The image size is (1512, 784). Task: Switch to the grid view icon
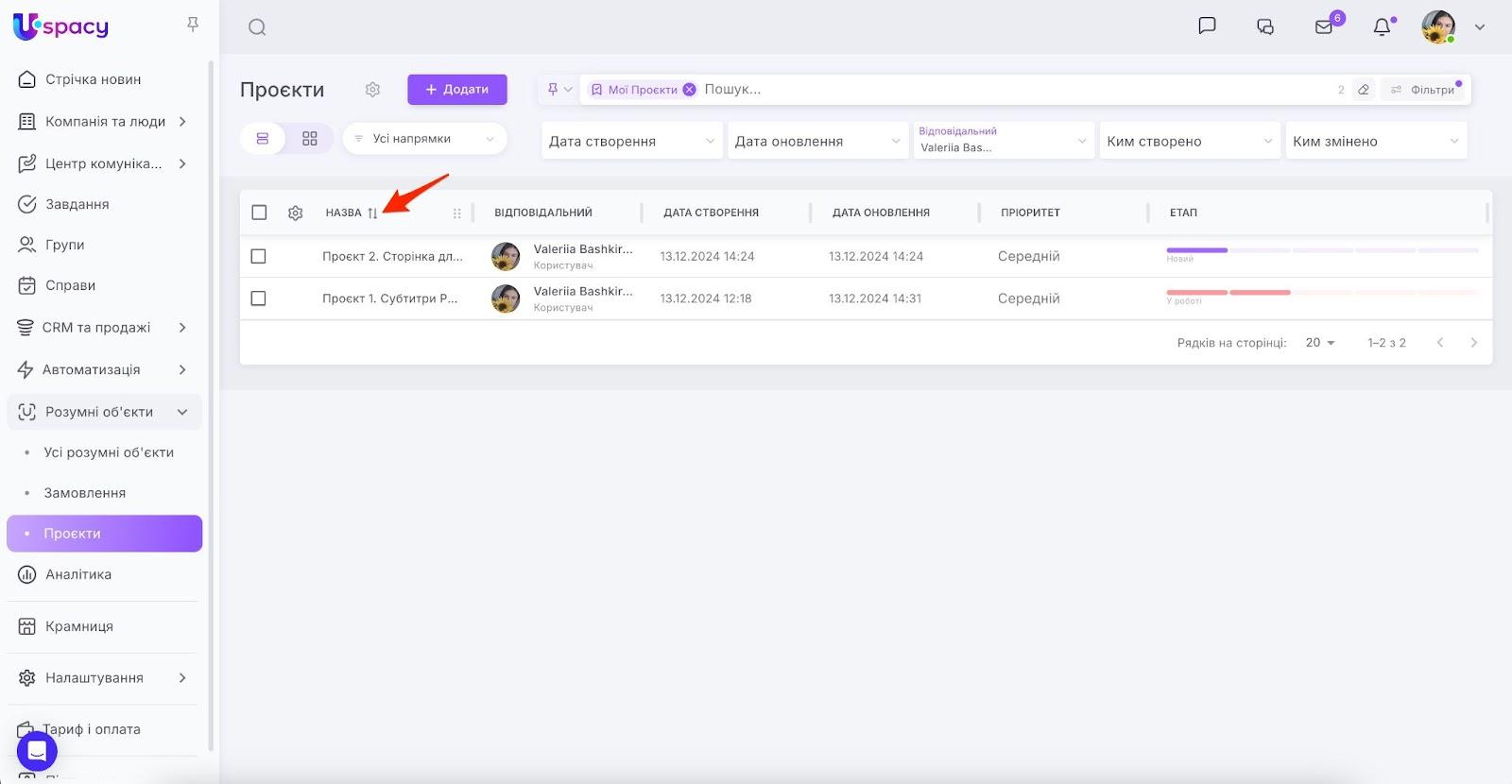tap(310, 139)
